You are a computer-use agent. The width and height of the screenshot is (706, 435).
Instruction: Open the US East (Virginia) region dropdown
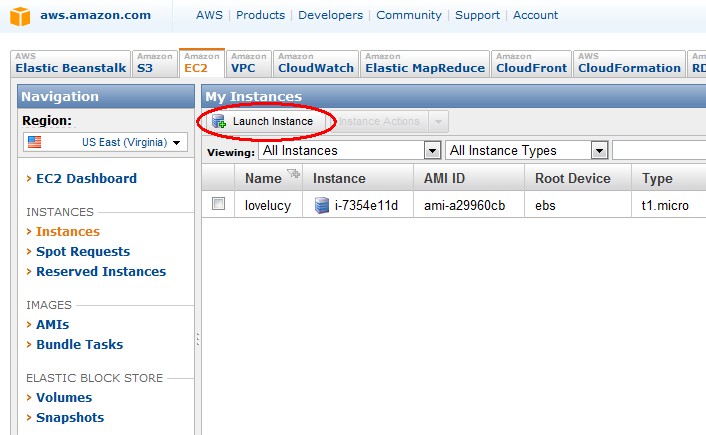tap(105, 142)
